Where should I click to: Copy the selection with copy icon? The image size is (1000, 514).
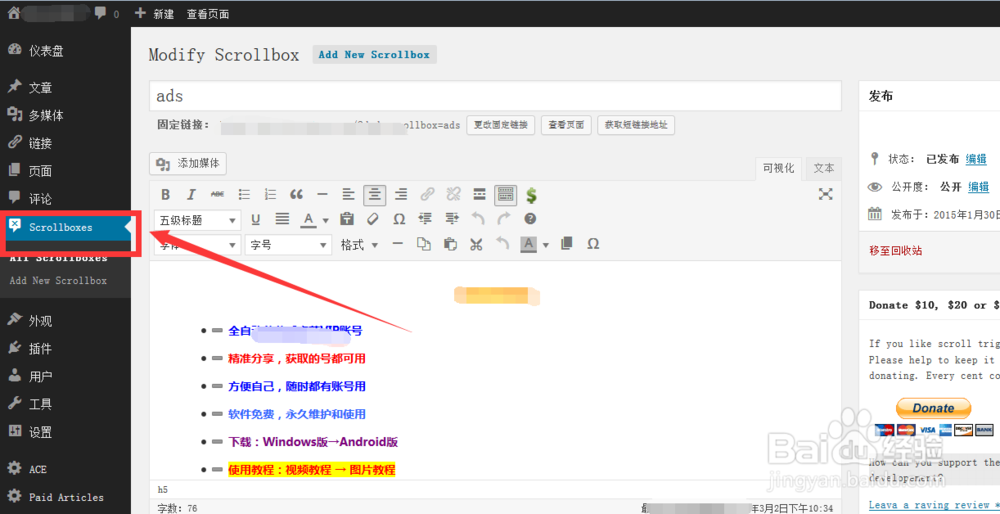pyautogui.click(x=423, y=244)
